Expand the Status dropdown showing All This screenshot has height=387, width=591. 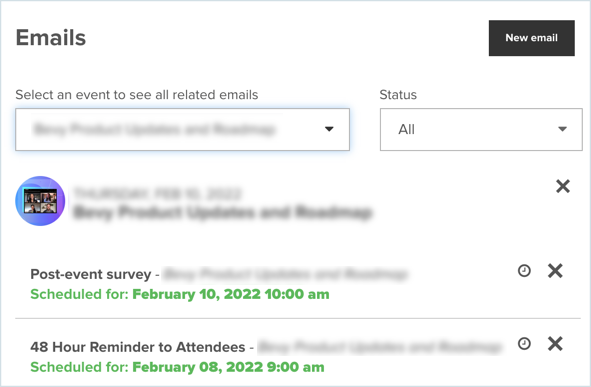[x=481, y=129]
